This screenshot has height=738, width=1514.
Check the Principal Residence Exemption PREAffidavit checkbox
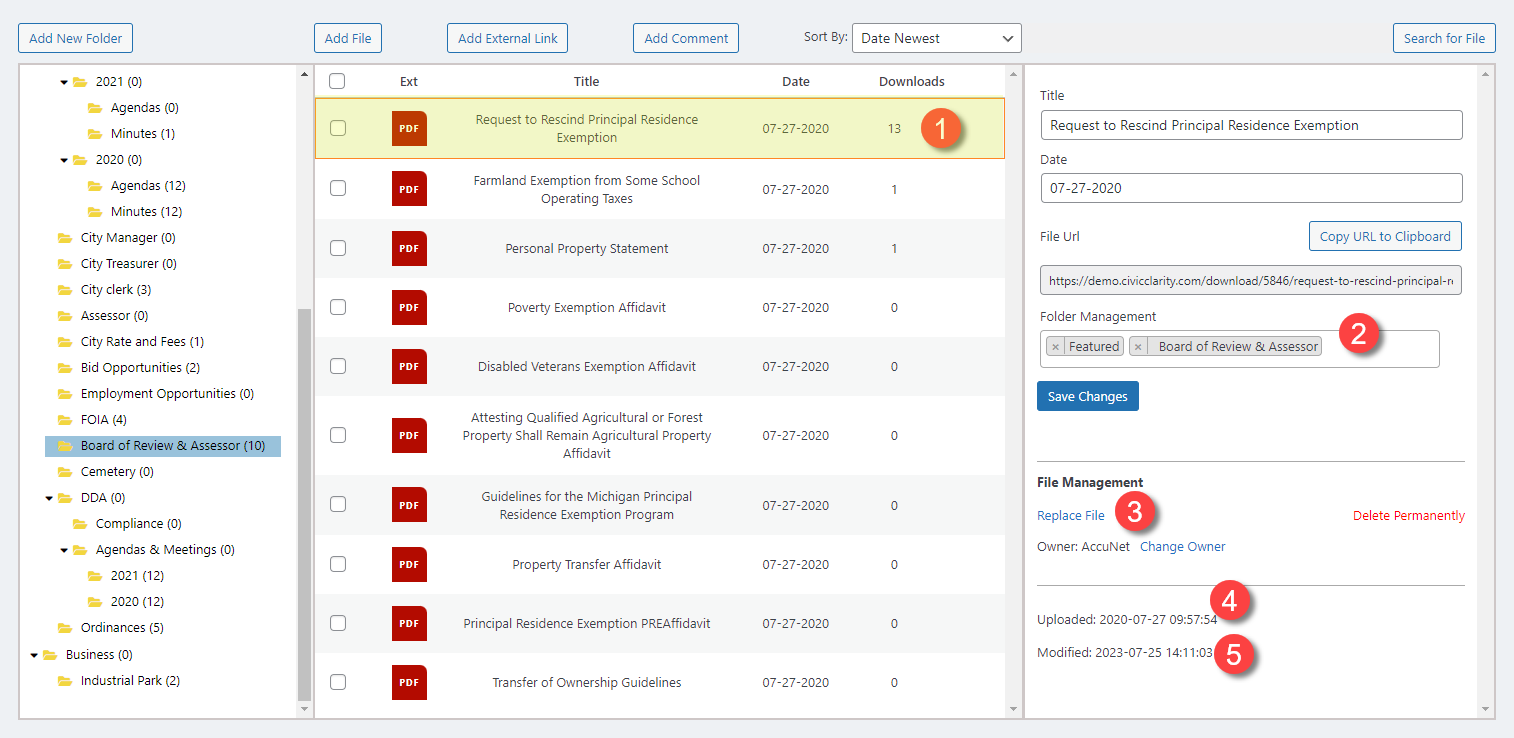coord(338,623)
